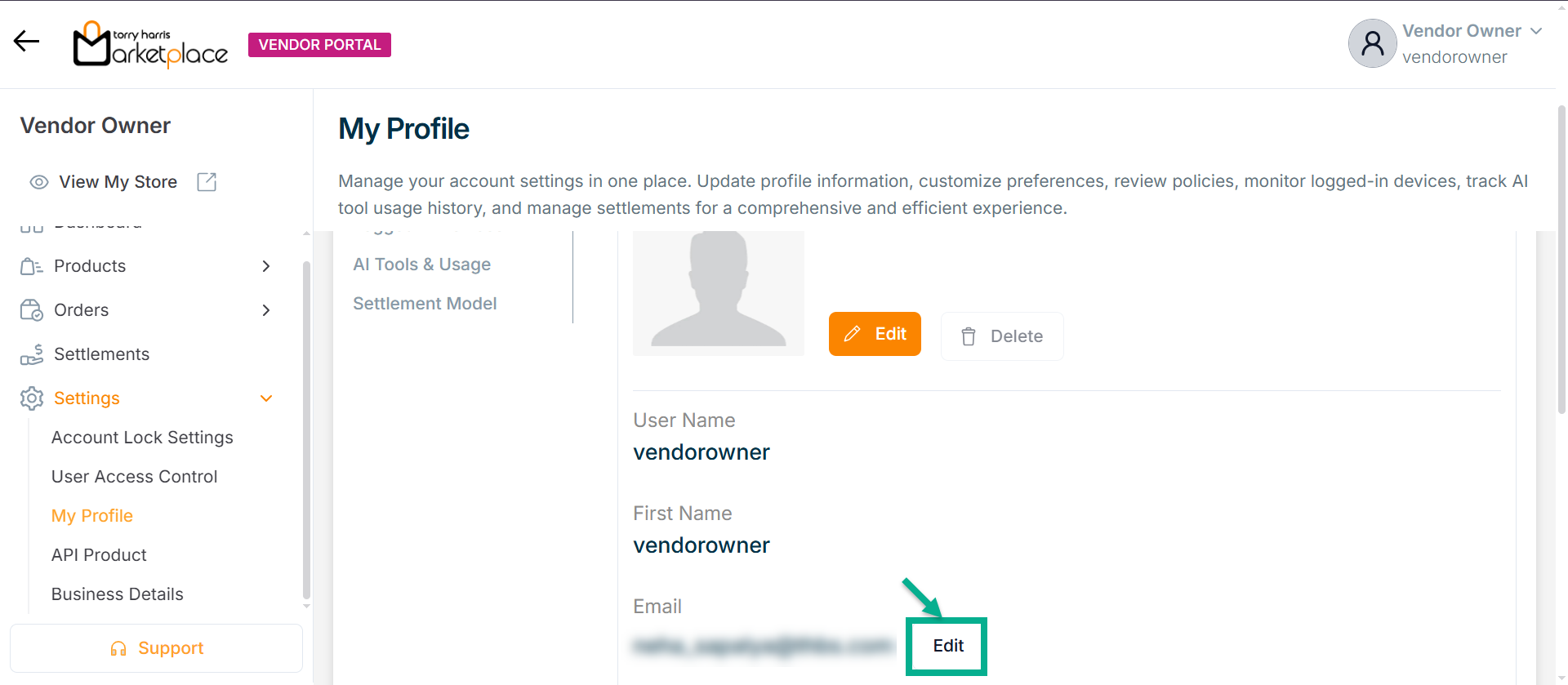Click the Marketplace logo

[x=151, y=45]
